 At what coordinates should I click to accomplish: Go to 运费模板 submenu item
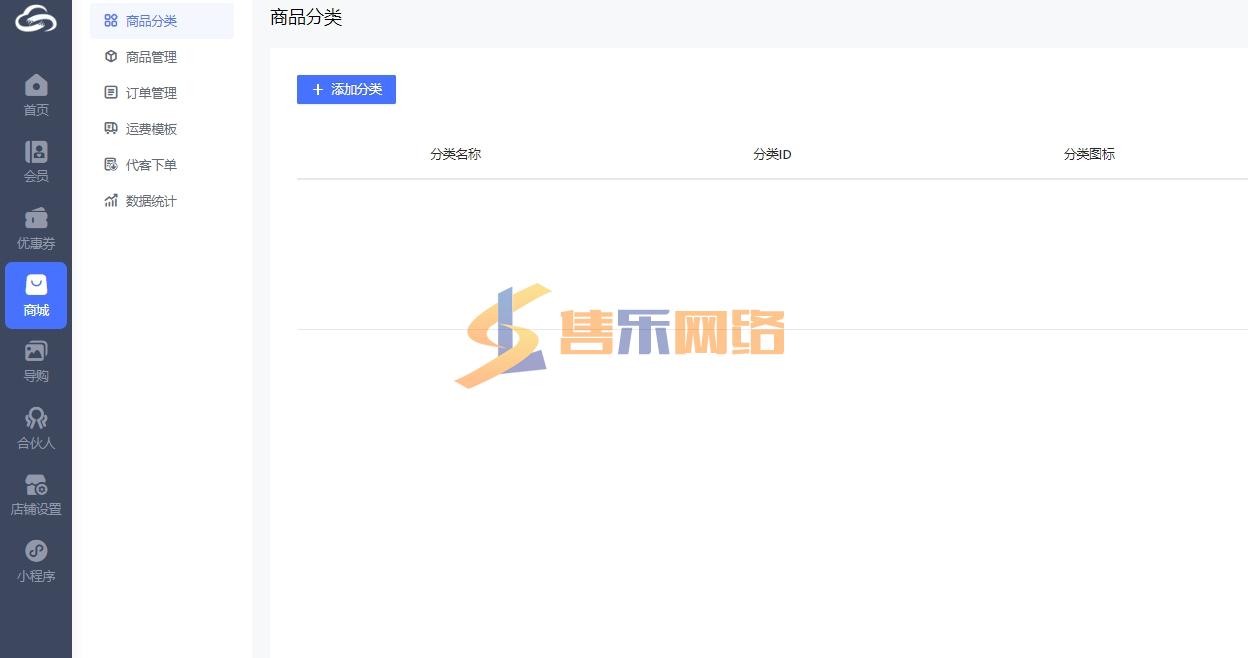tap(162, 129)
